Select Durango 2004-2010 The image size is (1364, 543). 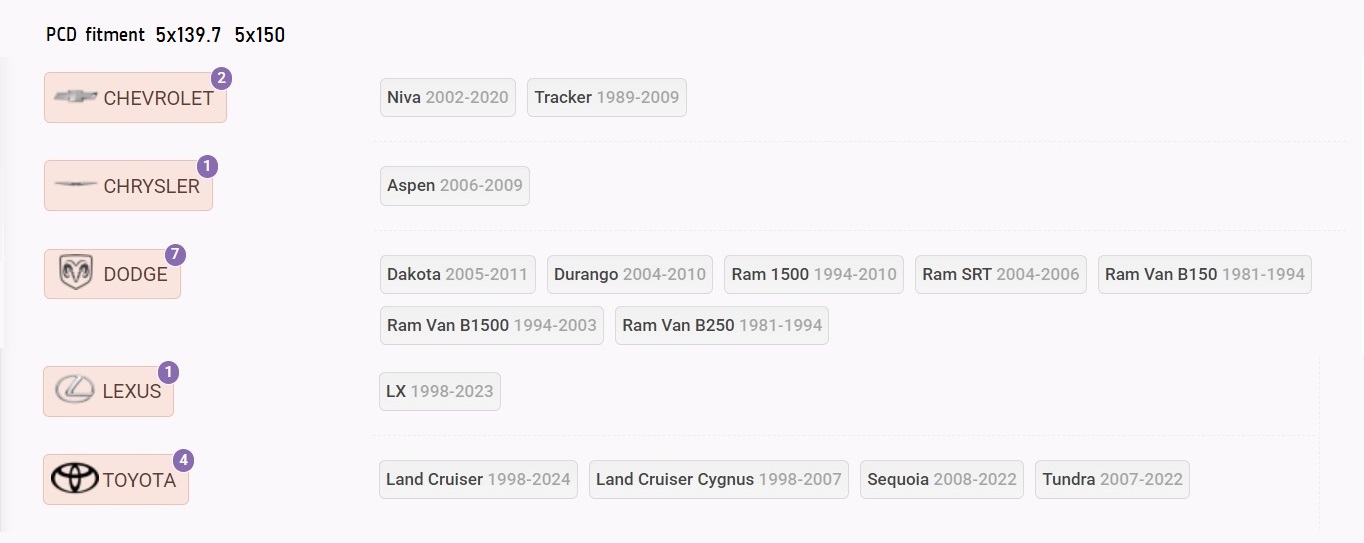click(630, 274)
